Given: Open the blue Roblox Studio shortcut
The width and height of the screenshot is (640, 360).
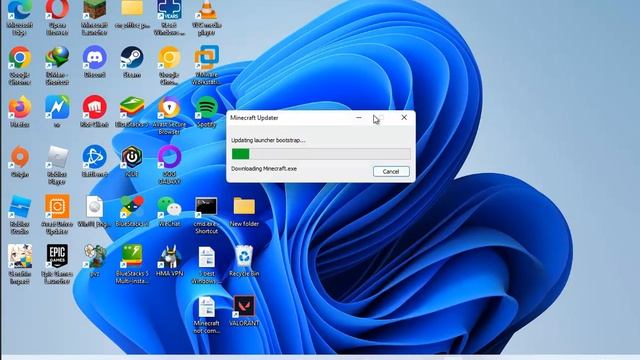Looking at the screenshot, I should pyautogui.click(x=20, y=215).
